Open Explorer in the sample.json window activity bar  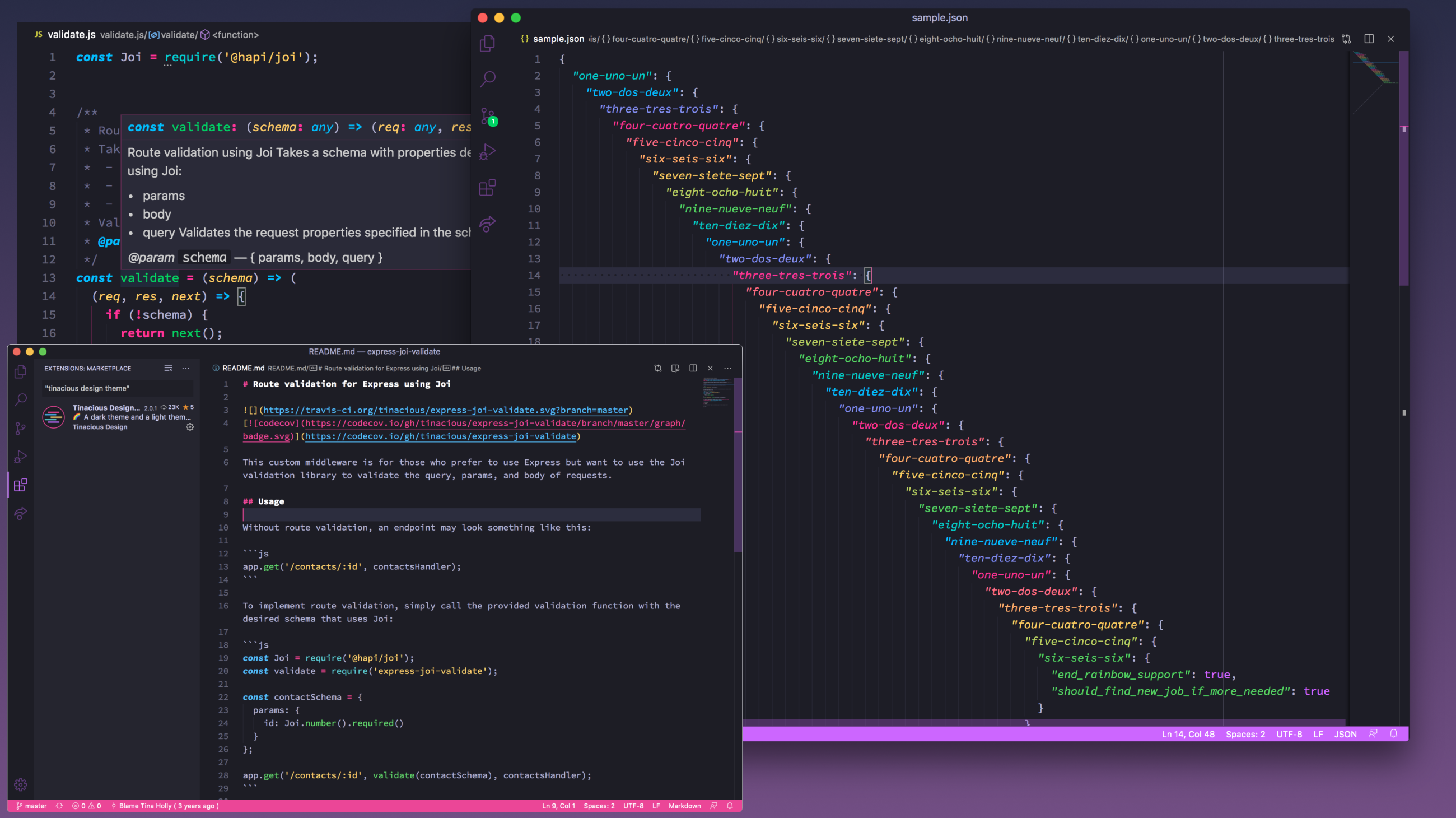487,44
